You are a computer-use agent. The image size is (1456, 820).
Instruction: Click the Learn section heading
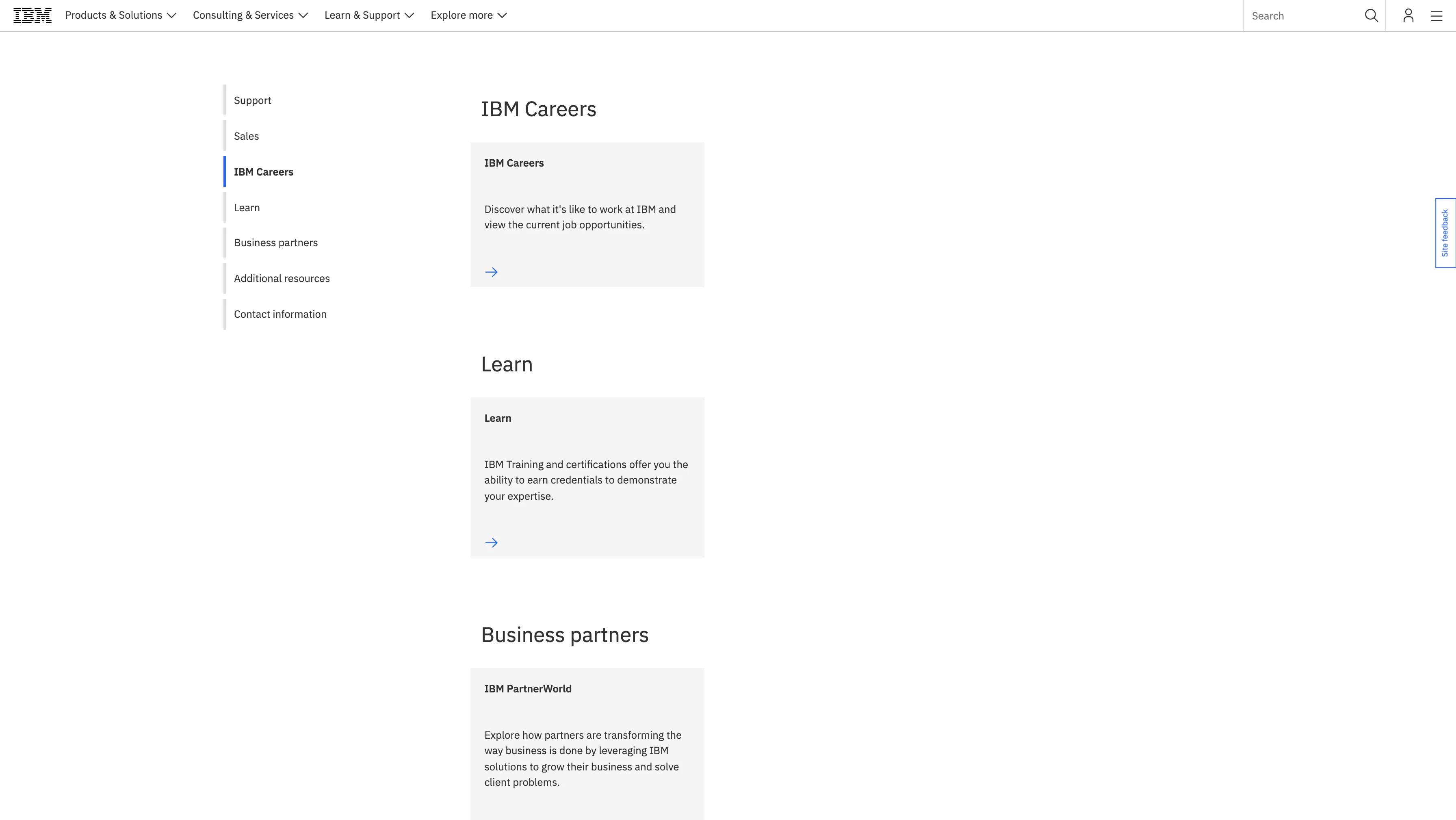coord(507,364)
